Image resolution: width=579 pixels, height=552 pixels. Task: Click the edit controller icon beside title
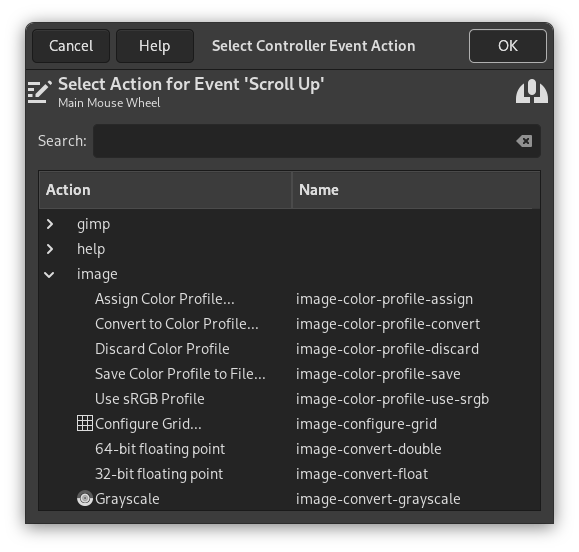pos(40,92)
